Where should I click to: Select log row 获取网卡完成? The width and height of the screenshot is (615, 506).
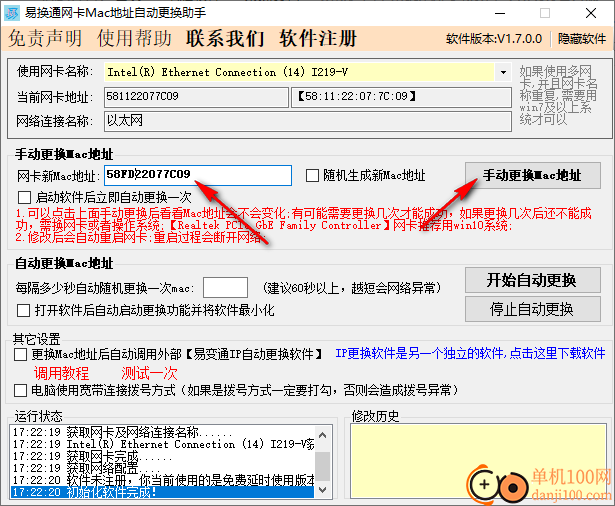pos(163,456)
